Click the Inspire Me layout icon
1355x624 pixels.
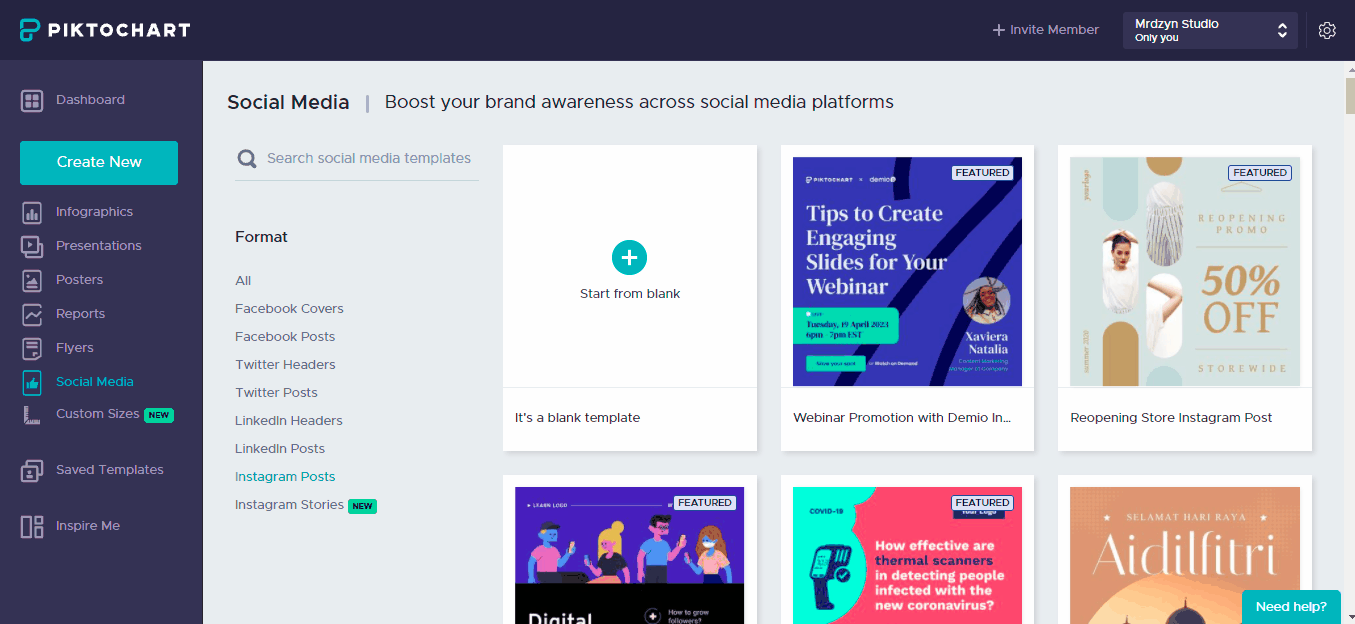click(32, 526)
